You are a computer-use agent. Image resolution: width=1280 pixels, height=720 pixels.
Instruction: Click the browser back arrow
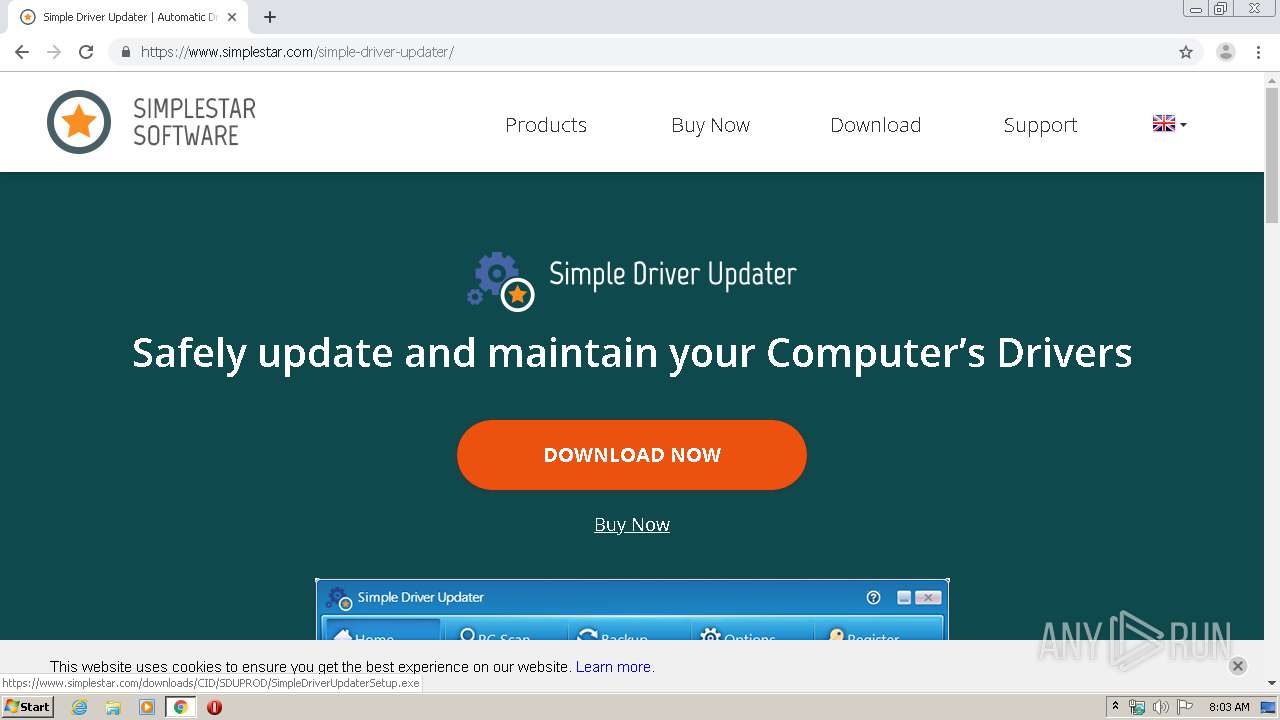click(22, 52)
